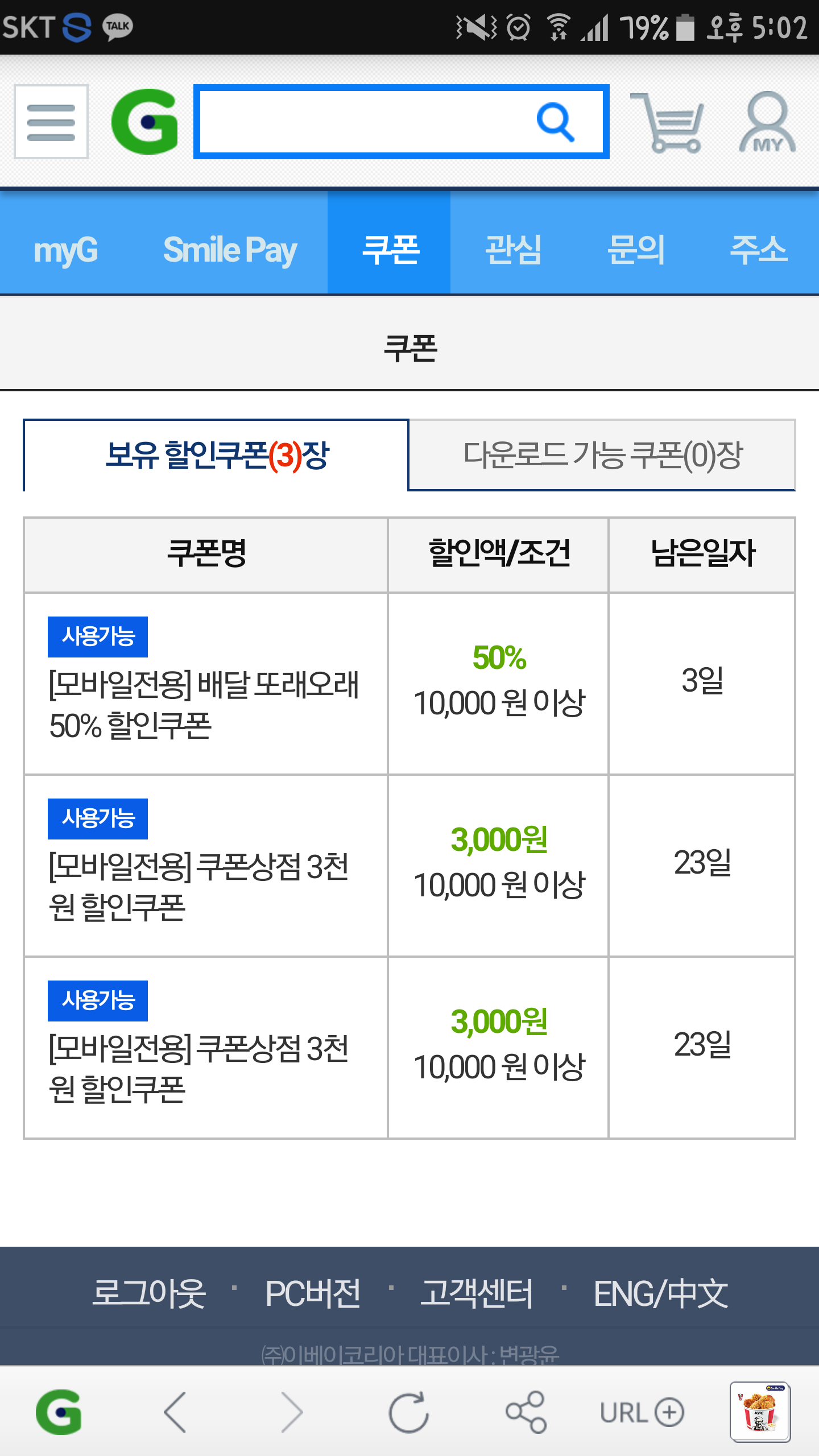Viewport: 819px width, 1456px height.
Task: Tap the URL add button
Action: pos(642,1412)
